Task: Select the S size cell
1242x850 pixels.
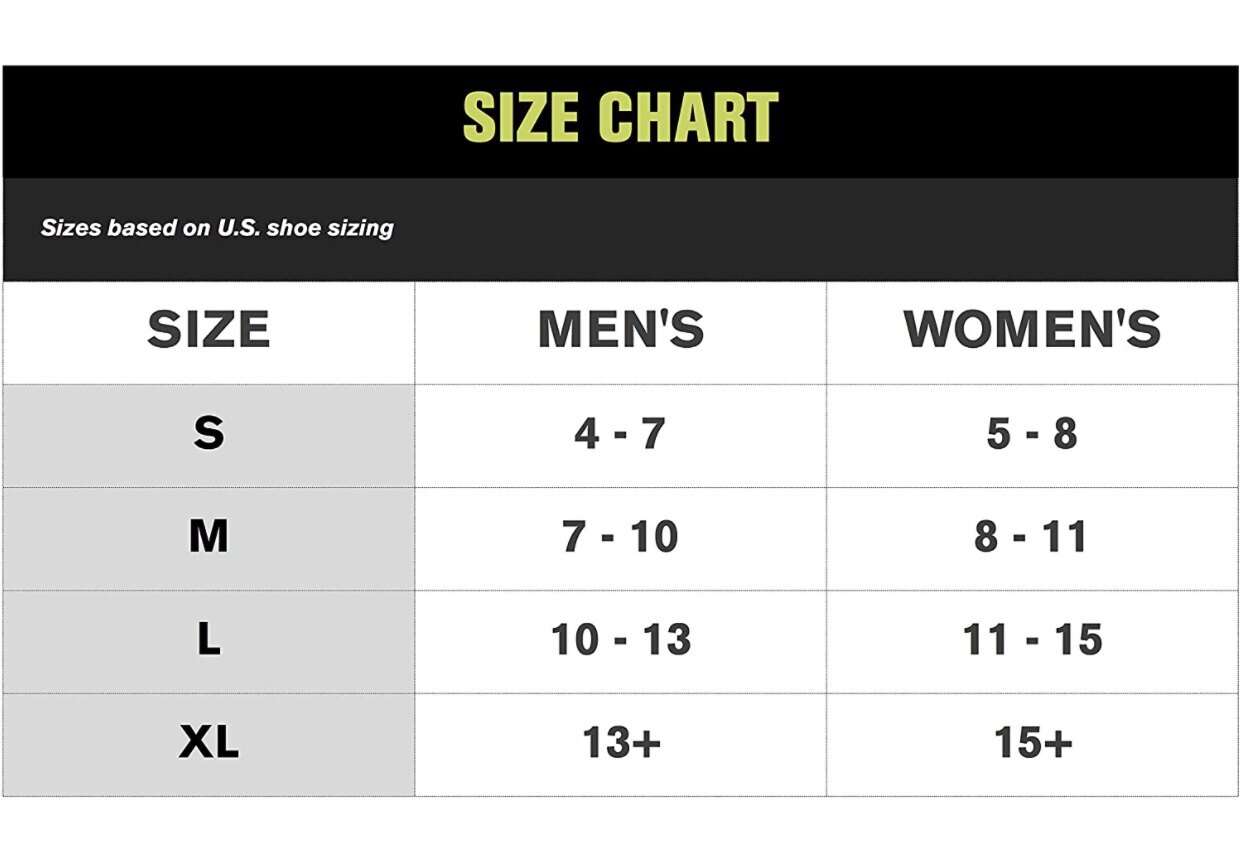Action: pos(209,434)
